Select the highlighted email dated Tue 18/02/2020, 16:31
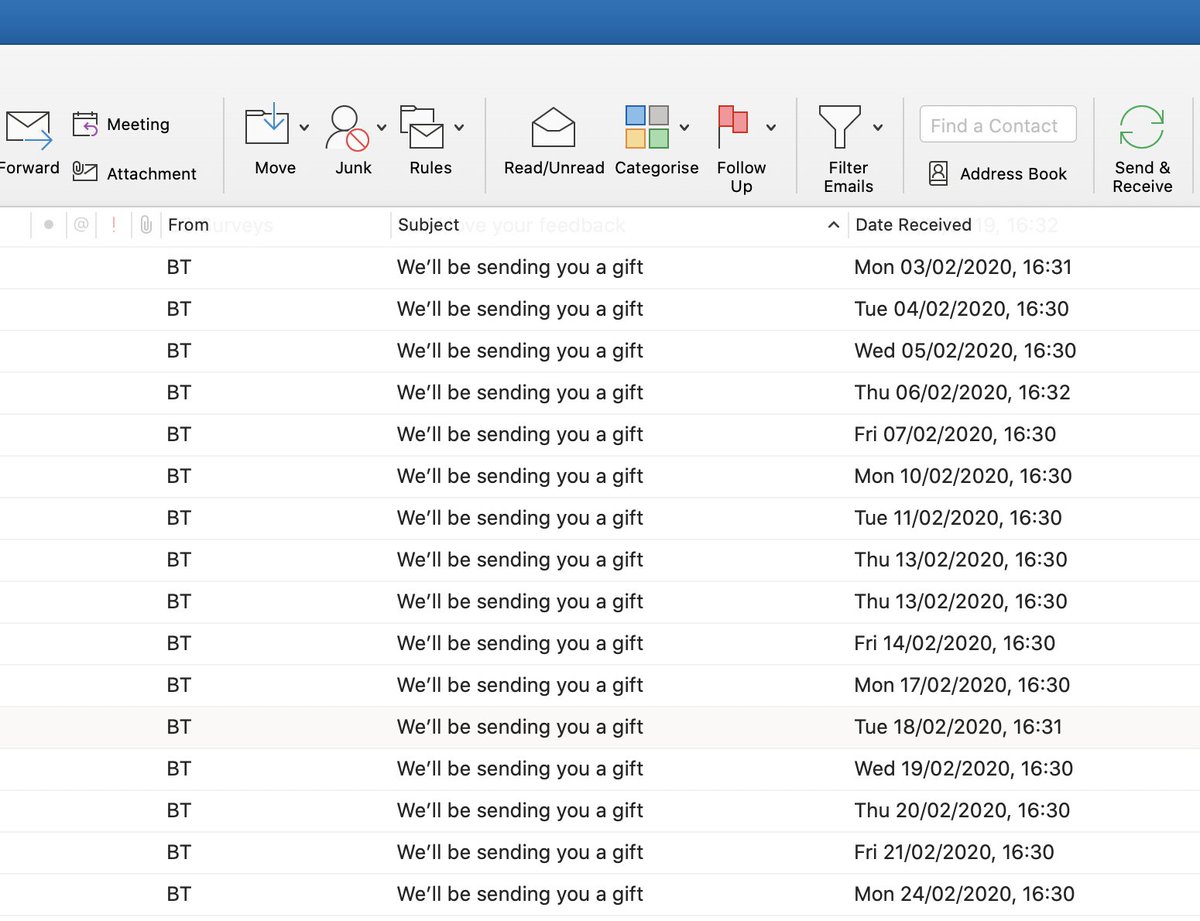 (600, 727)
